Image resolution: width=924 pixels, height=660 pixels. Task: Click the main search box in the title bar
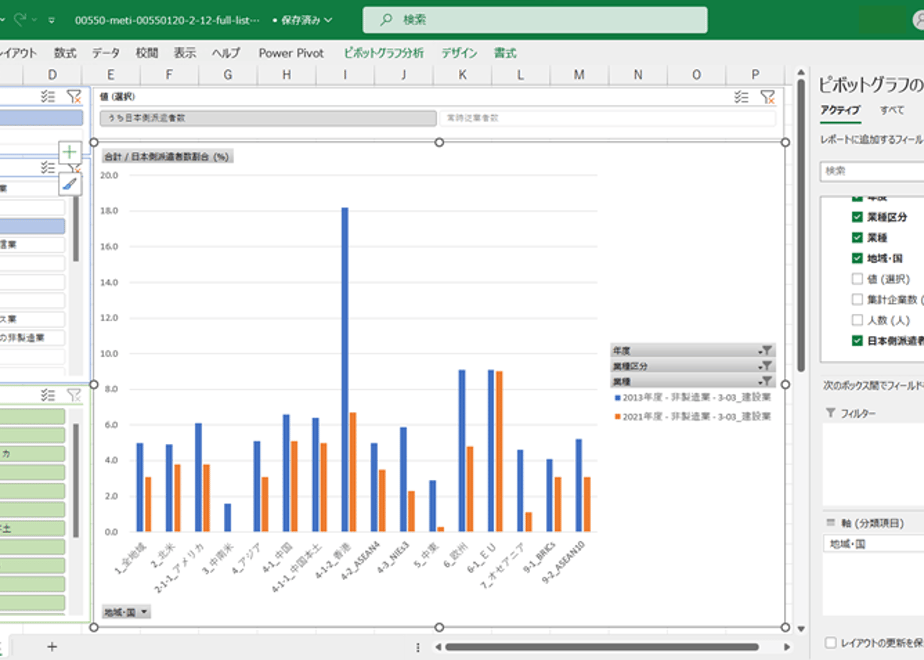[x=535, y=20]
